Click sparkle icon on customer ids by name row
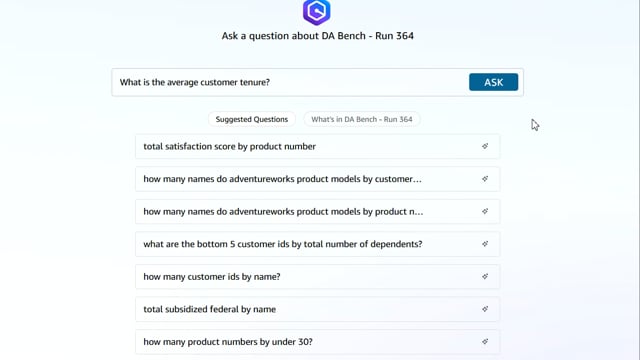Image resolution: width=640 pixels, height=360 pixels. pos(485,277)
